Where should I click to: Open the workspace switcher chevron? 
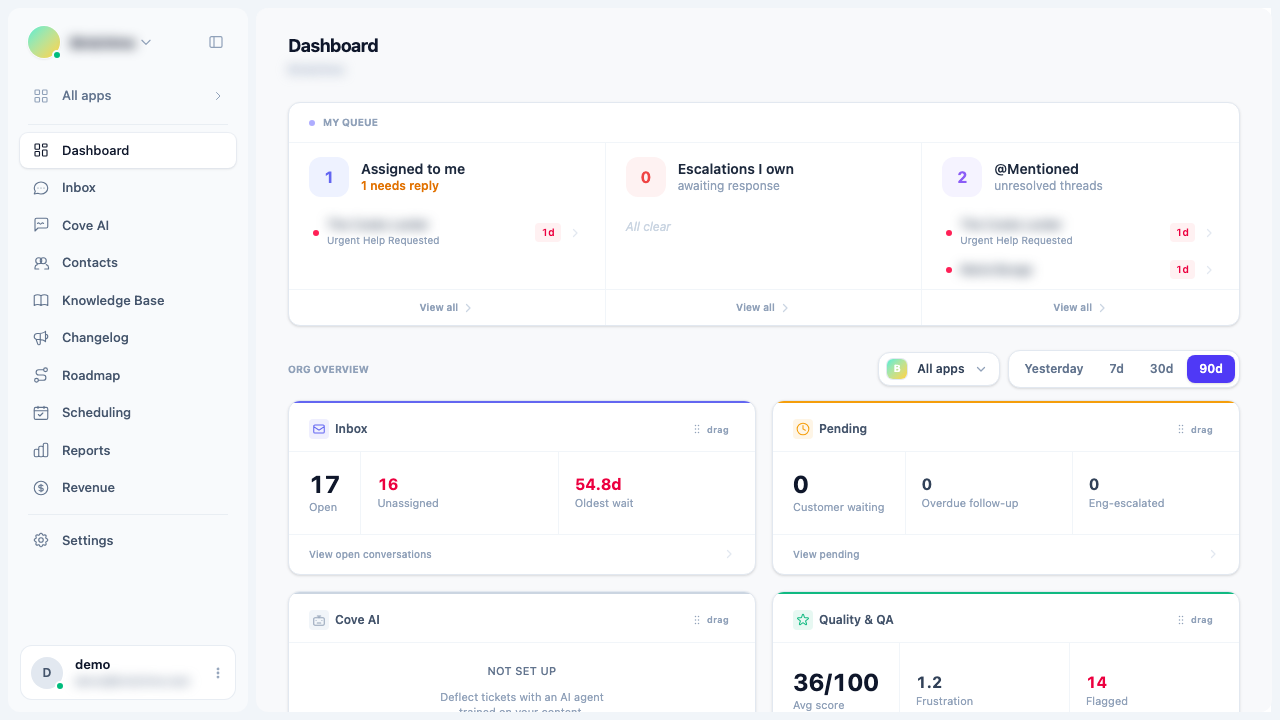pos(146,42)
